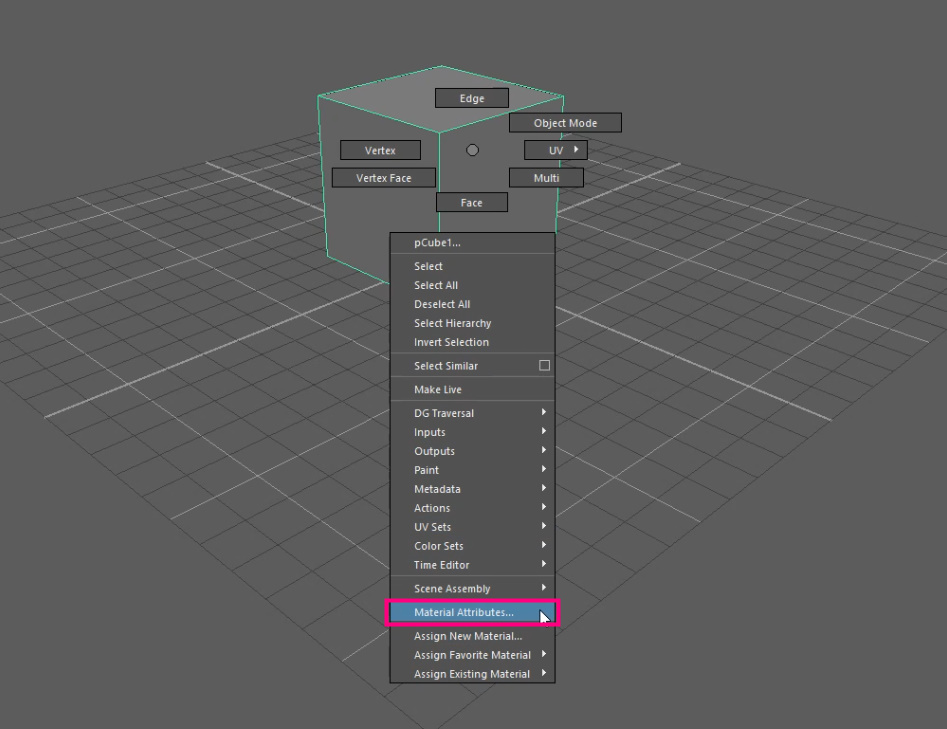Expand the DG Traversal submenu
The image size is (947, 729).
click(x=472, y=413)
